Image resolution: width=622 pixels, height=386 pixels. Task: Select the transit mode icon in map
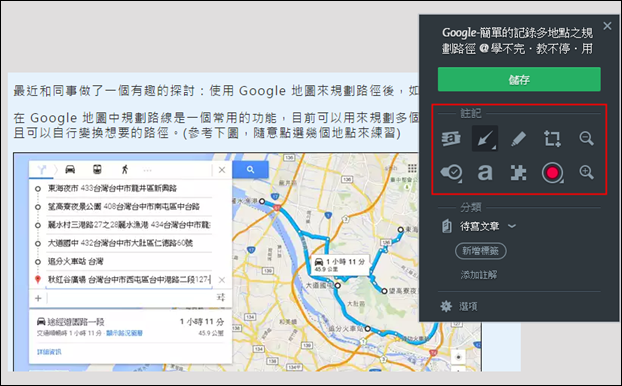97,169
